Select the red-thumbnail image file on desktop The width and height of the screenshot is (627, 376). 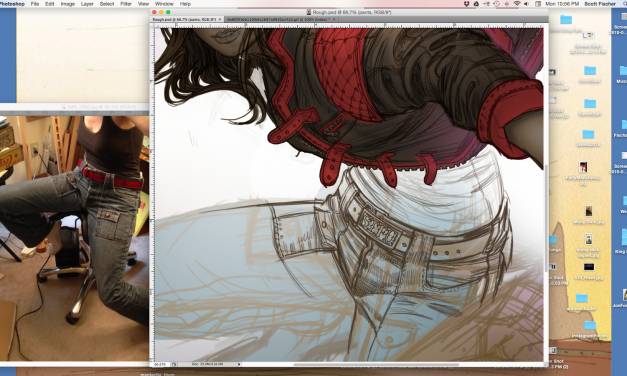pyautogui.click(x=583, y=167)
